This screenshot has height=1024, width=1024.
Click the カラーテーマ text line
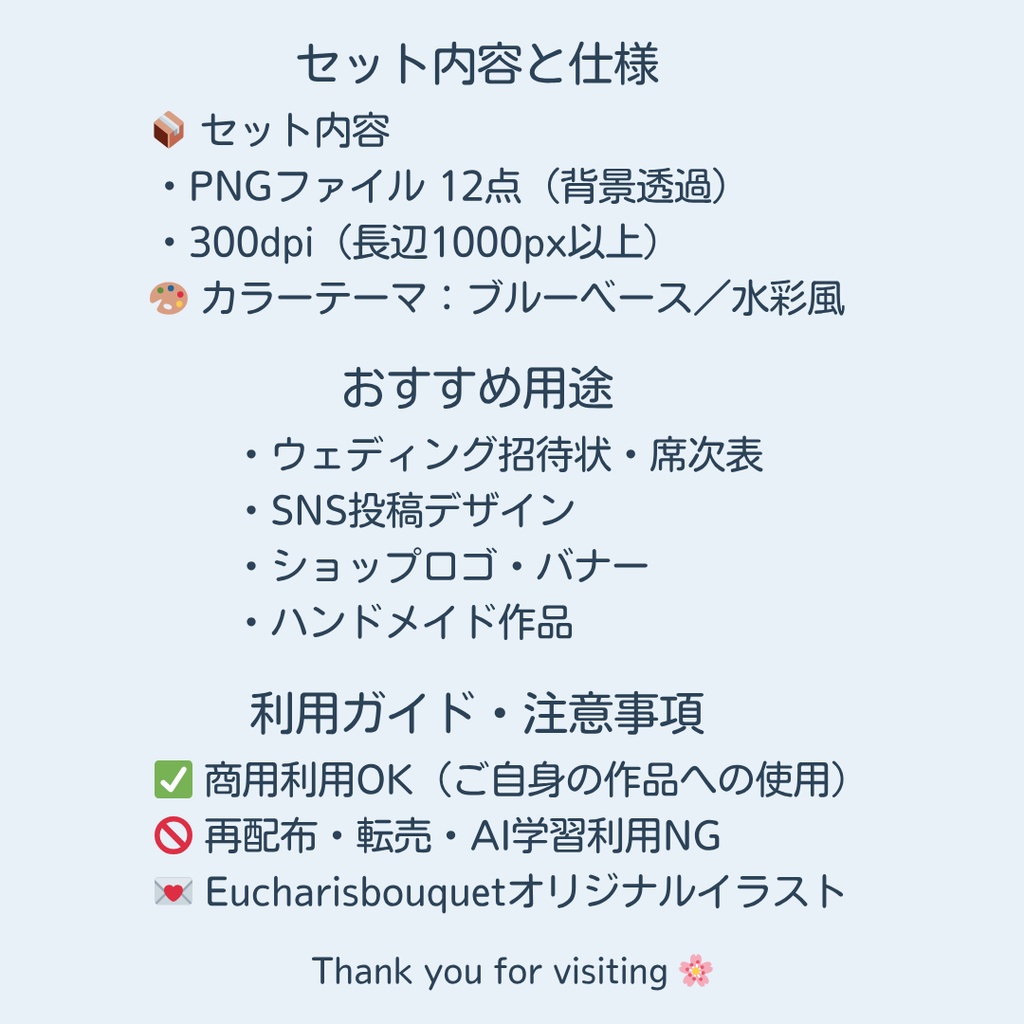522,298
